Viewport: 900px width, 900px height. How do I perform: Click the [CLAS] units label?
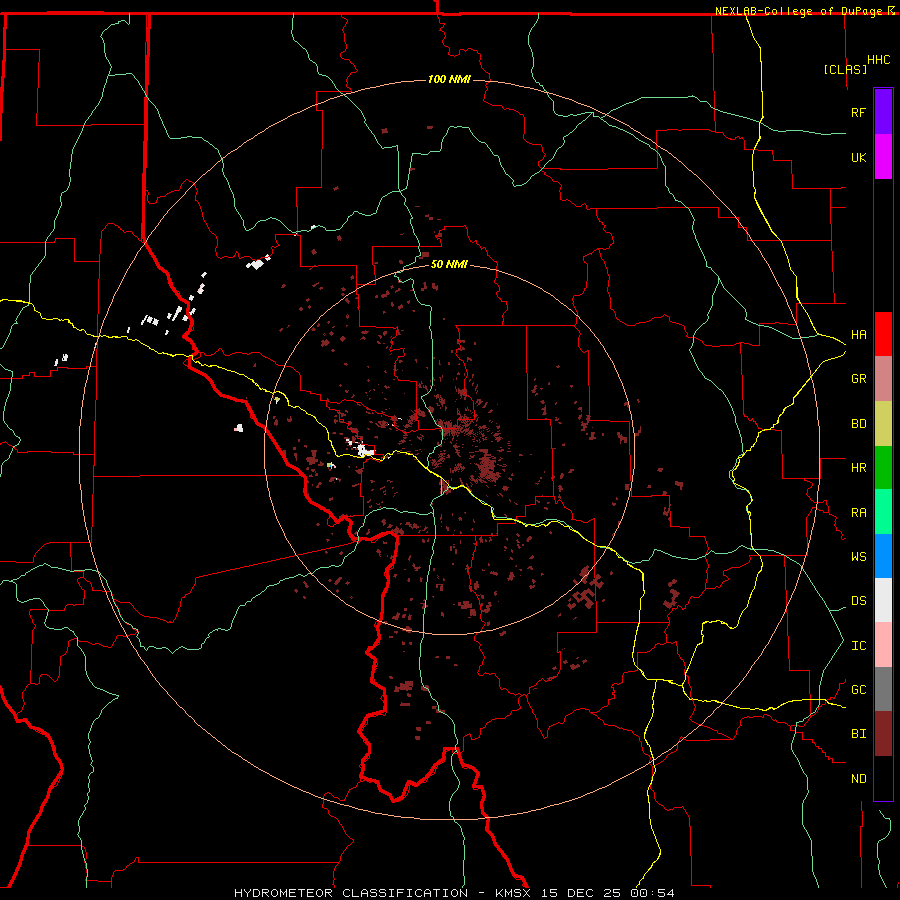coord(845,70)
